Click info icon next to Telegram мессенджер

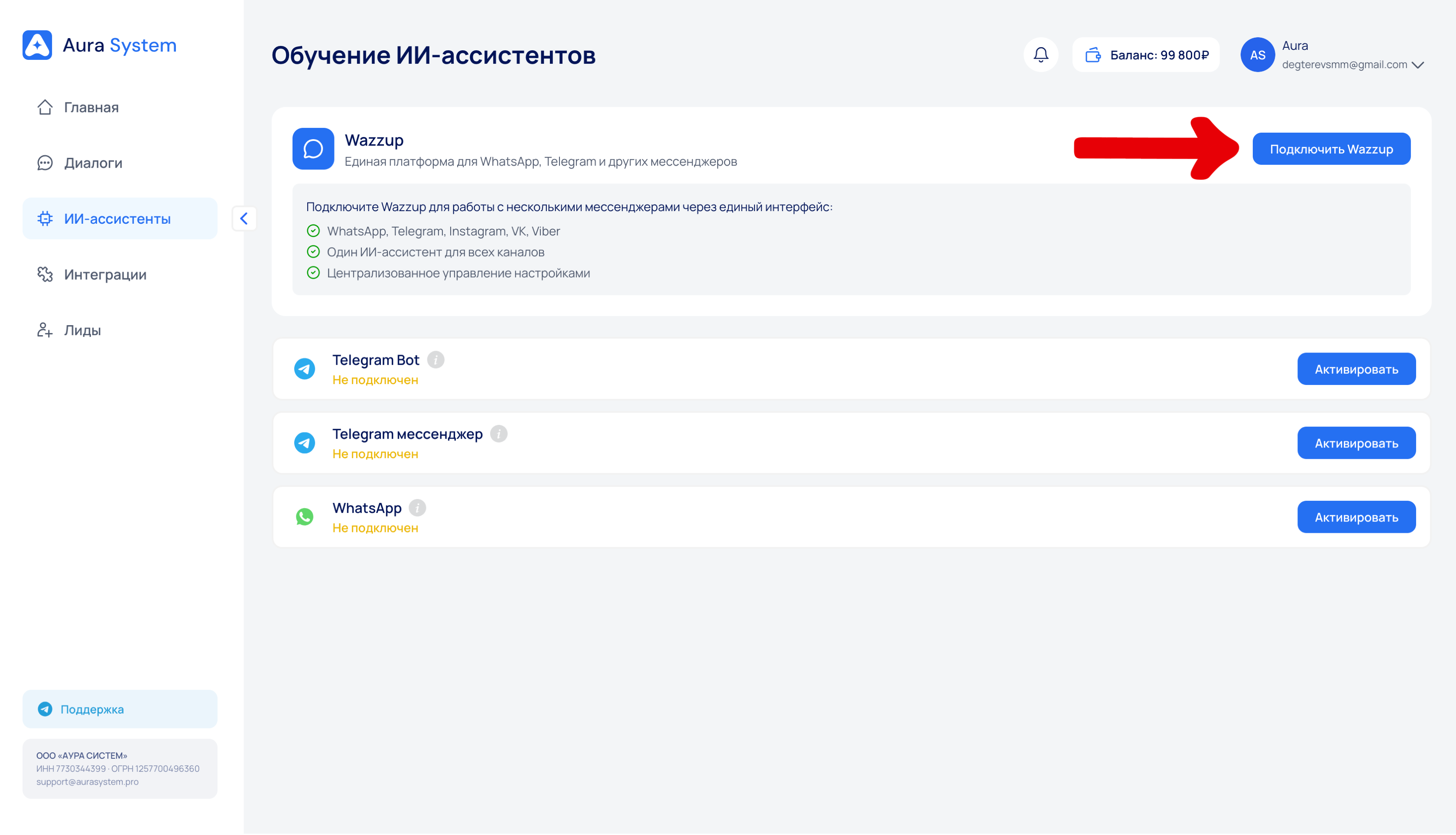pos(499,434)
